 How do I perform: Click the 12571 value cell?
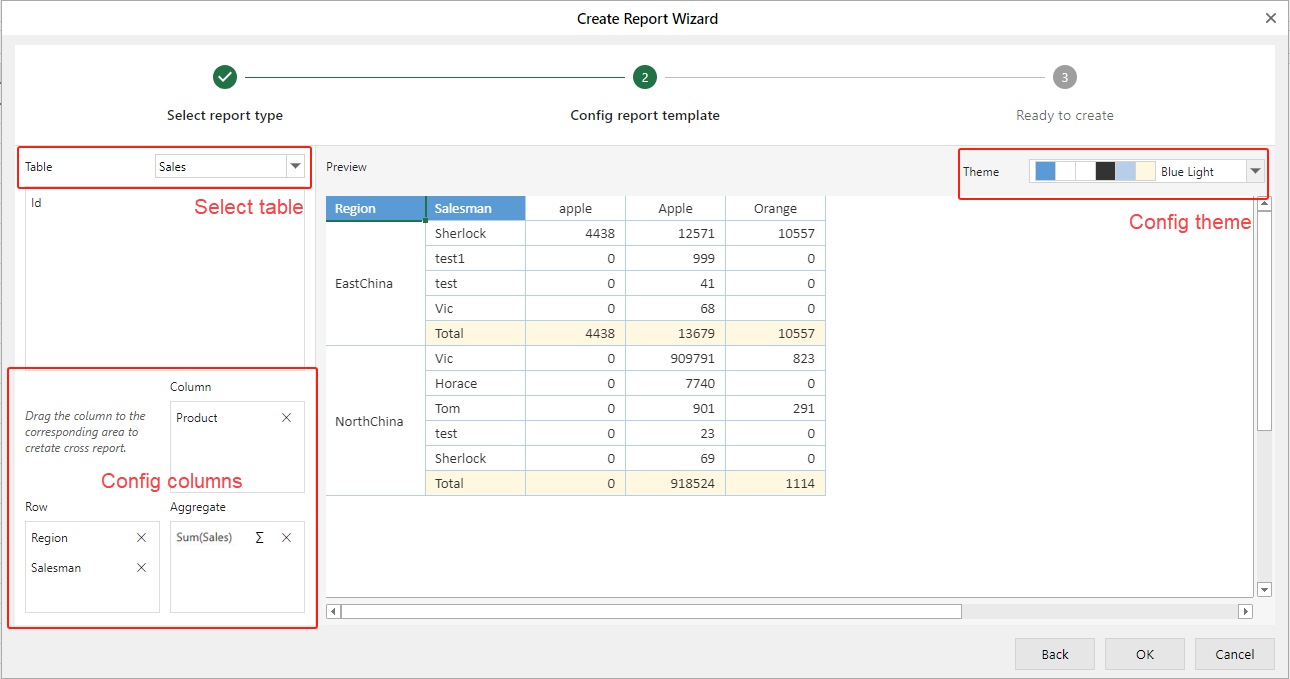coord(676,234)
